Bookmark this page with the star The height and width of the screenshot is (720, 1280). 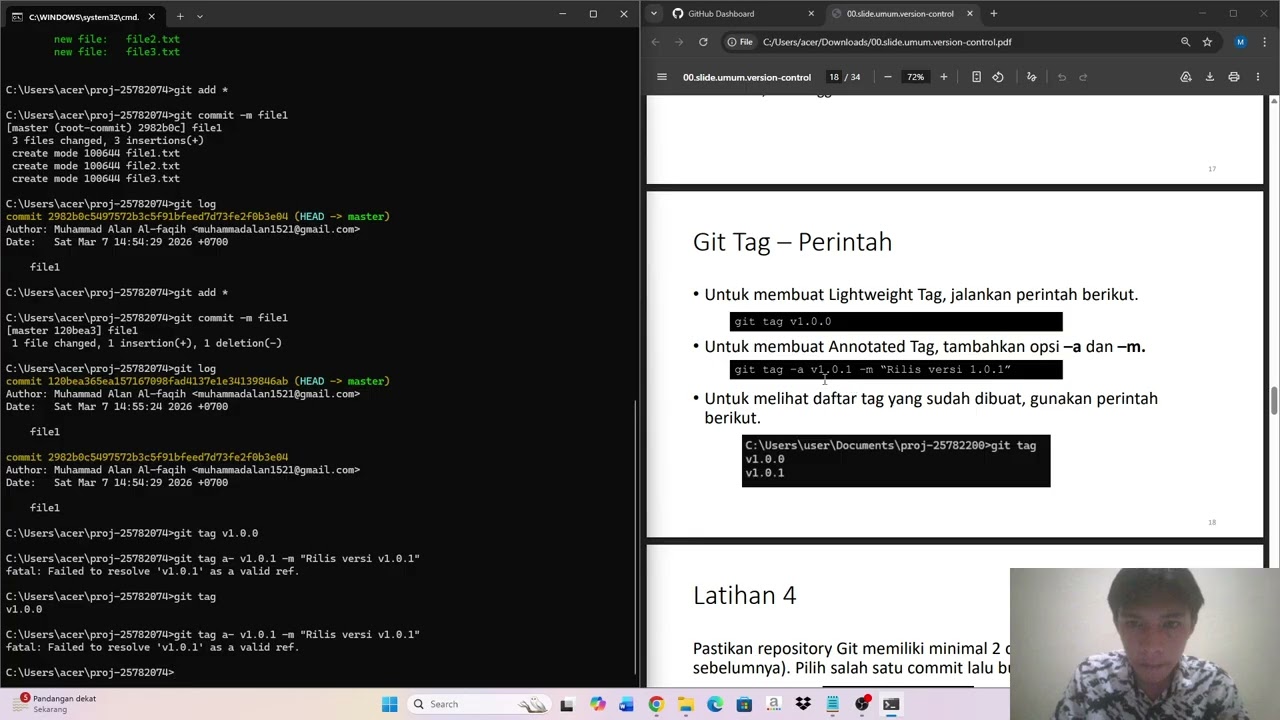point(1207,42)
